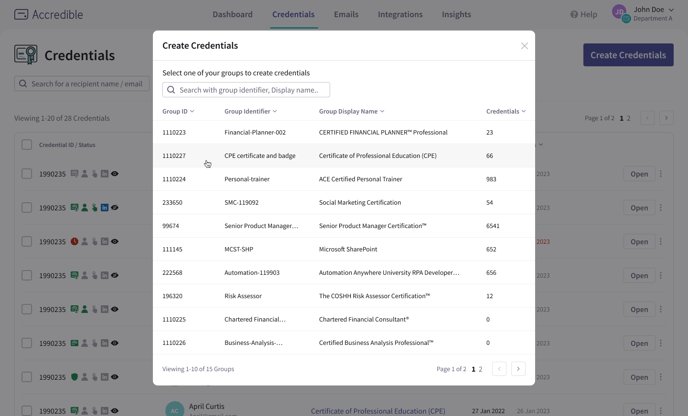The width and height of the screenshot is (688, 416).
Task: Click the Help question mark icon
Action: 574,15
